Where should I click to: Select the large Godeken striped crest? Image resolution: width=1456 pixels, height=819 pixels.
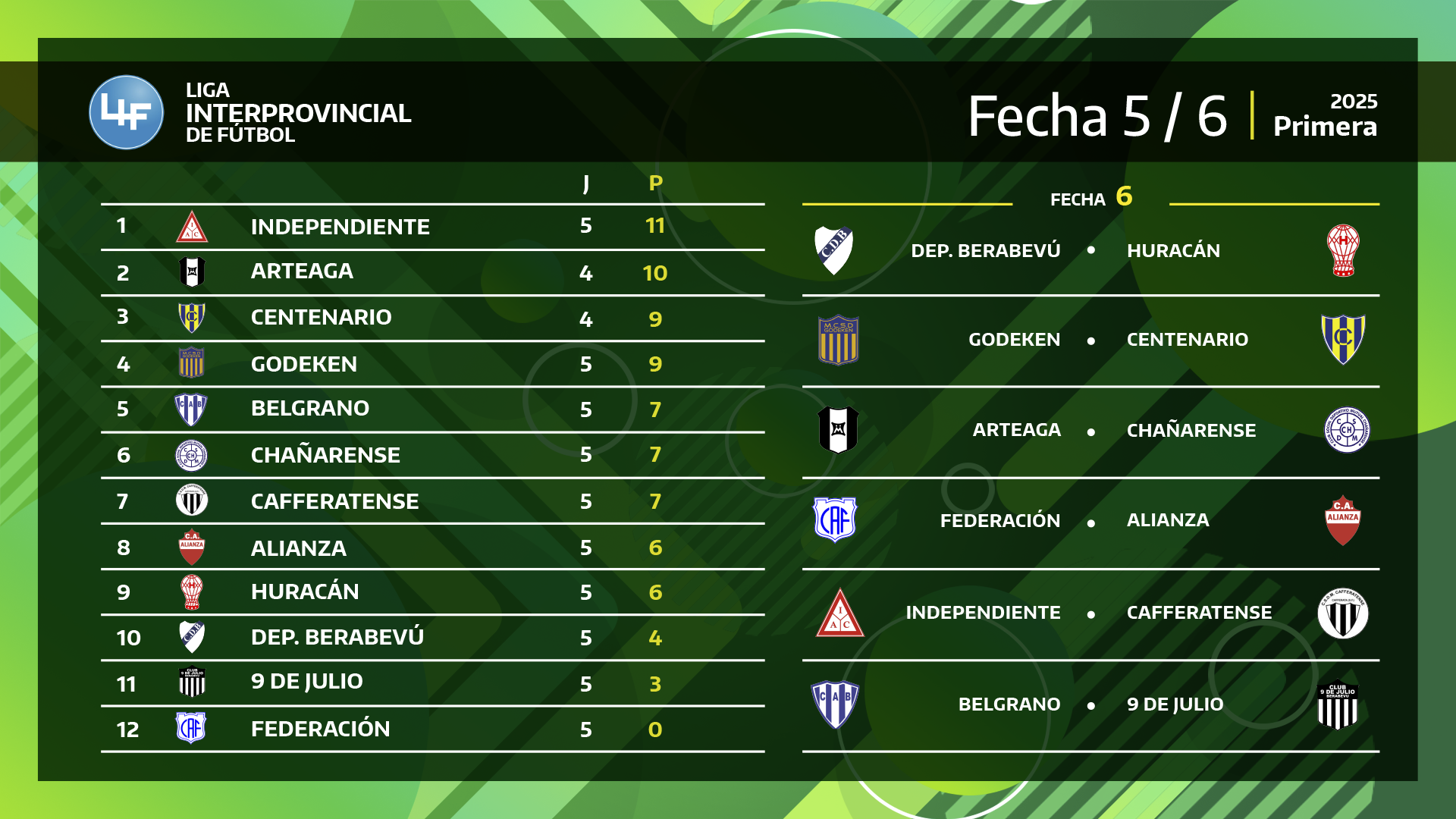(x=839, y=340)
